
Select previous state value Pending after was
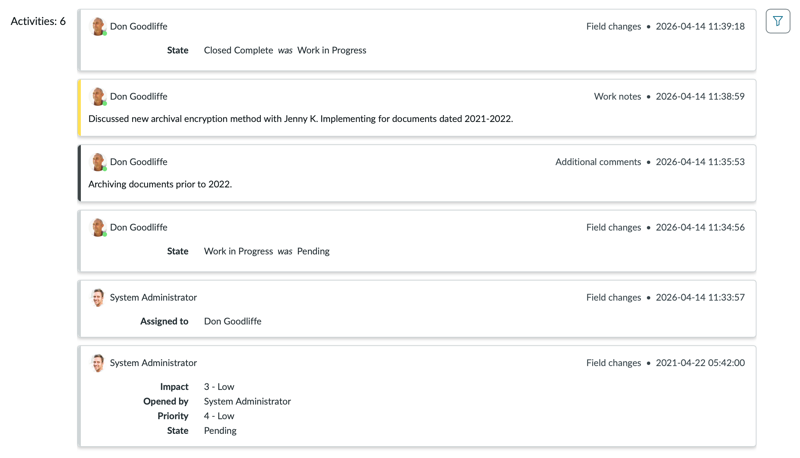(x=313, y=251)
